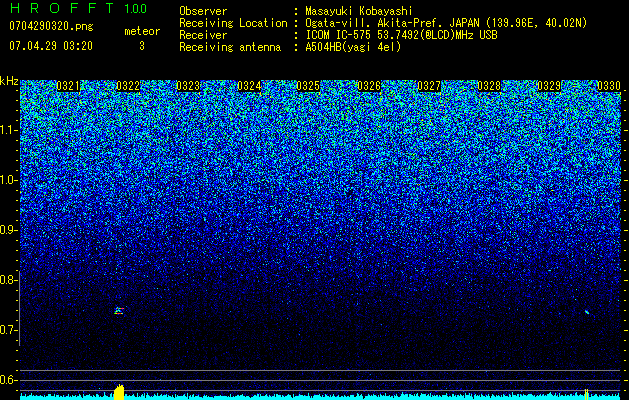Image resolution: width=629 pixels, height=400 pixels.
Task: Select the filename 0704290320.png
Action: 51,26
